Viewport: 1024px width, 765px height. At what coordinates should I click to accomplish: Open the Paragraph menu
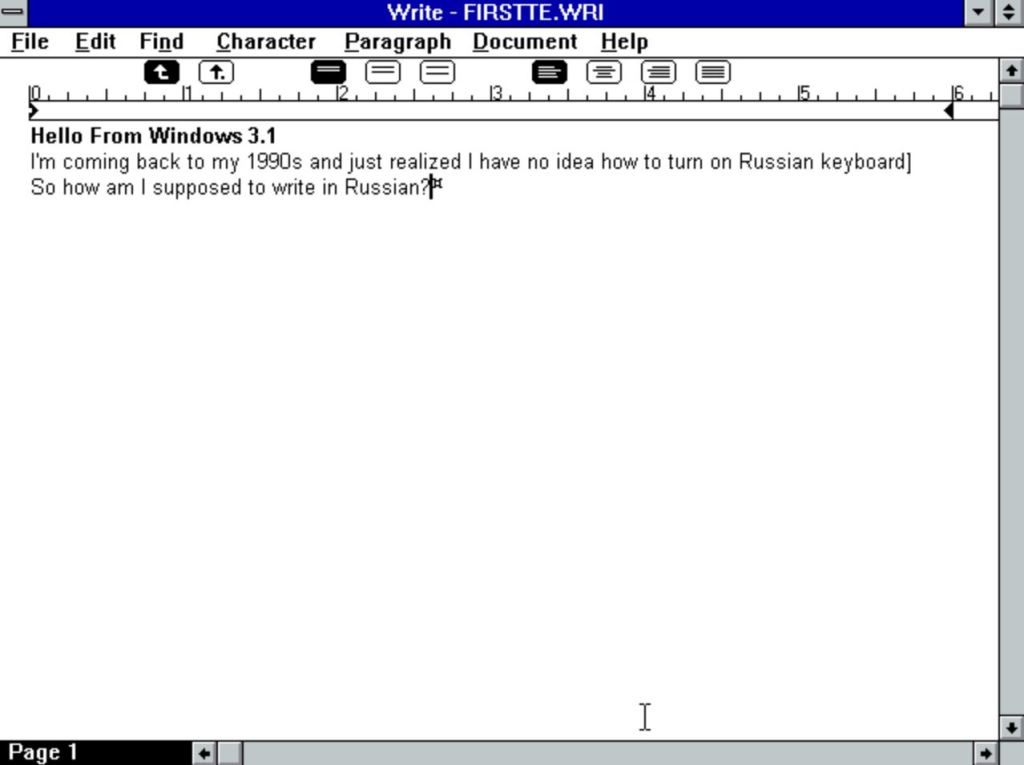click(397, 42)
